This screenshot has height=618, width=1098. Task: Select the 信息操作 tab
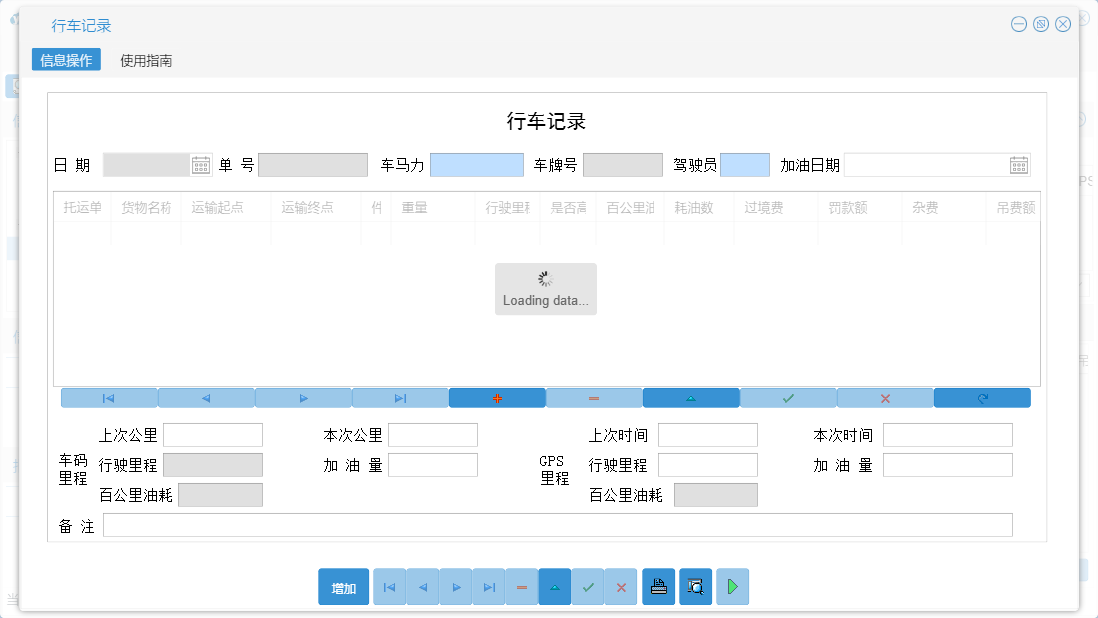pos(66,59)
